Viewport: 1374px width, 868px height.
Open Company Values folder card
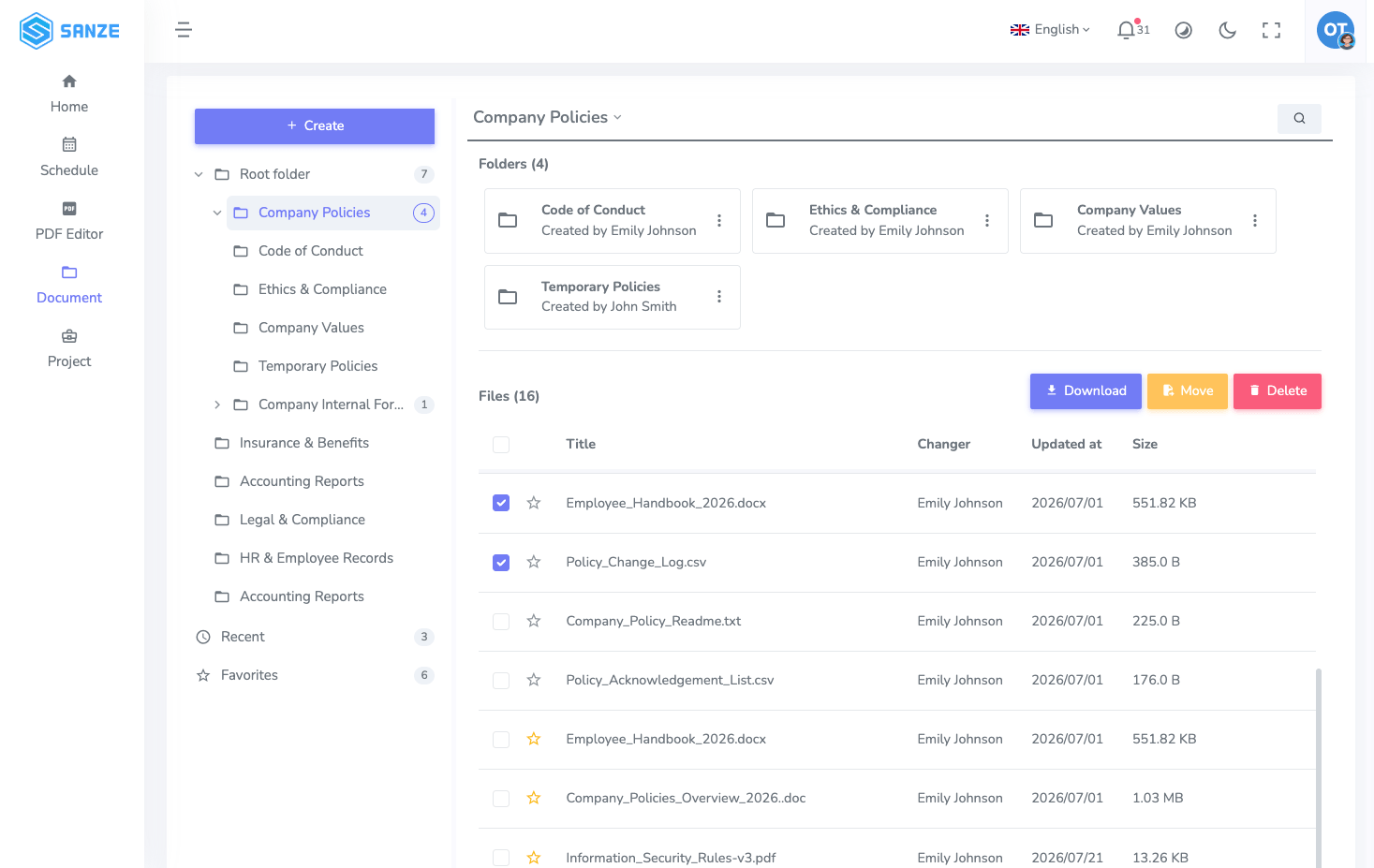click(1148, 221)
